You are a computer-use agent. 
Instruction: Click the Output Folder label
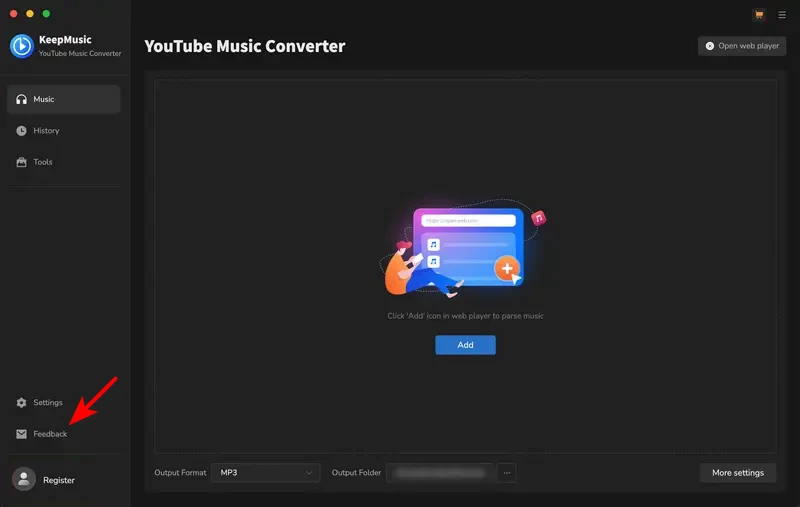pyautogui.click(x=356, y=473)
